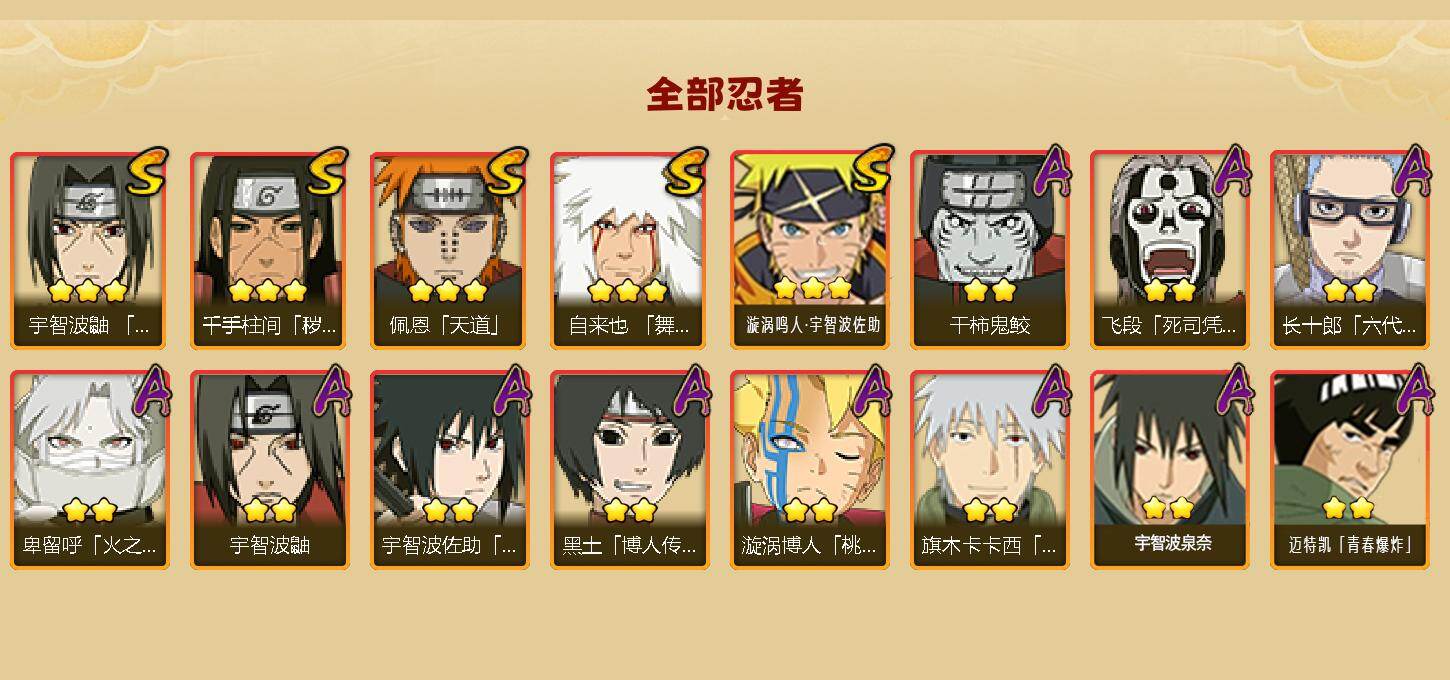This screenshot has width=1450, height=680.
Task: Select the 佩恩「天道」ninja card
Action: (450, 250)
